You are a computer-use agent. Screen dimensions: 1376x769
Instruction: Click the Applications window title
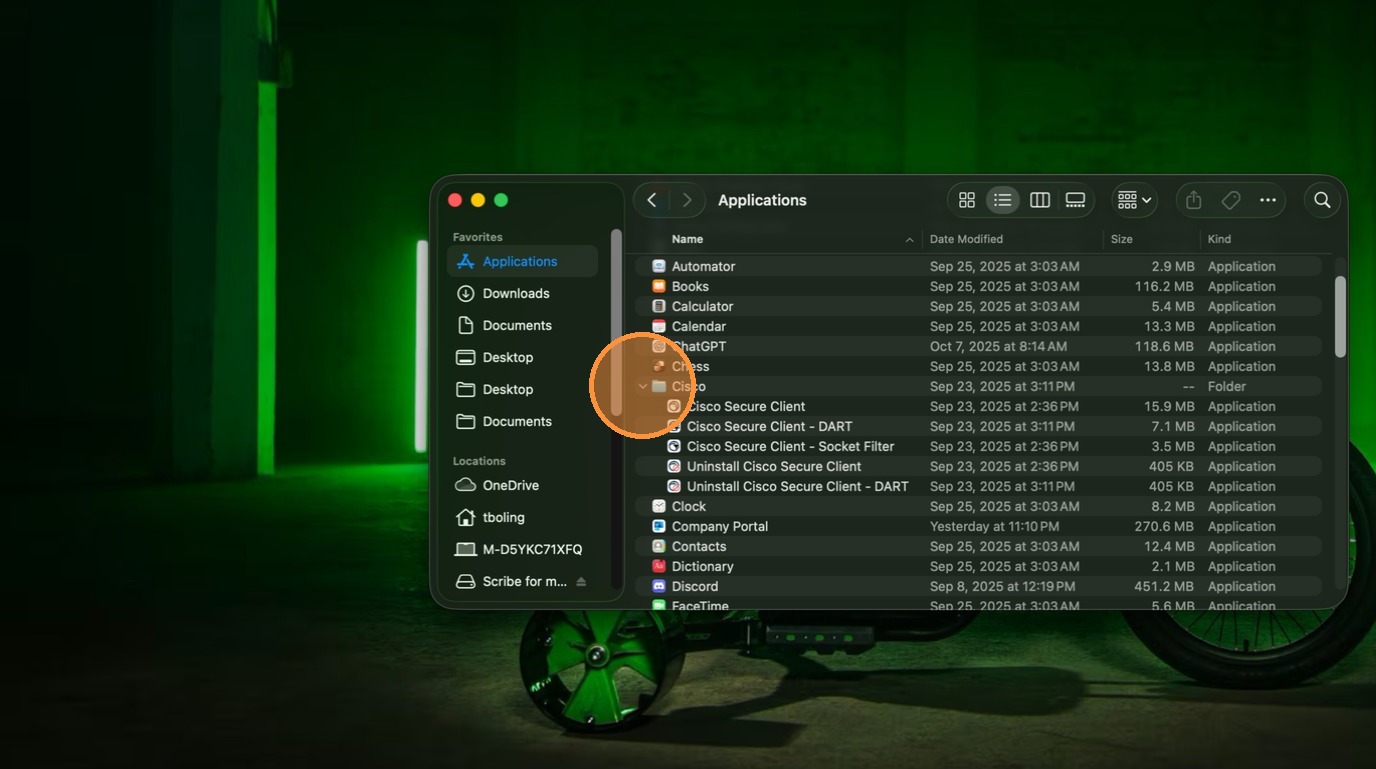coord(762,200)
